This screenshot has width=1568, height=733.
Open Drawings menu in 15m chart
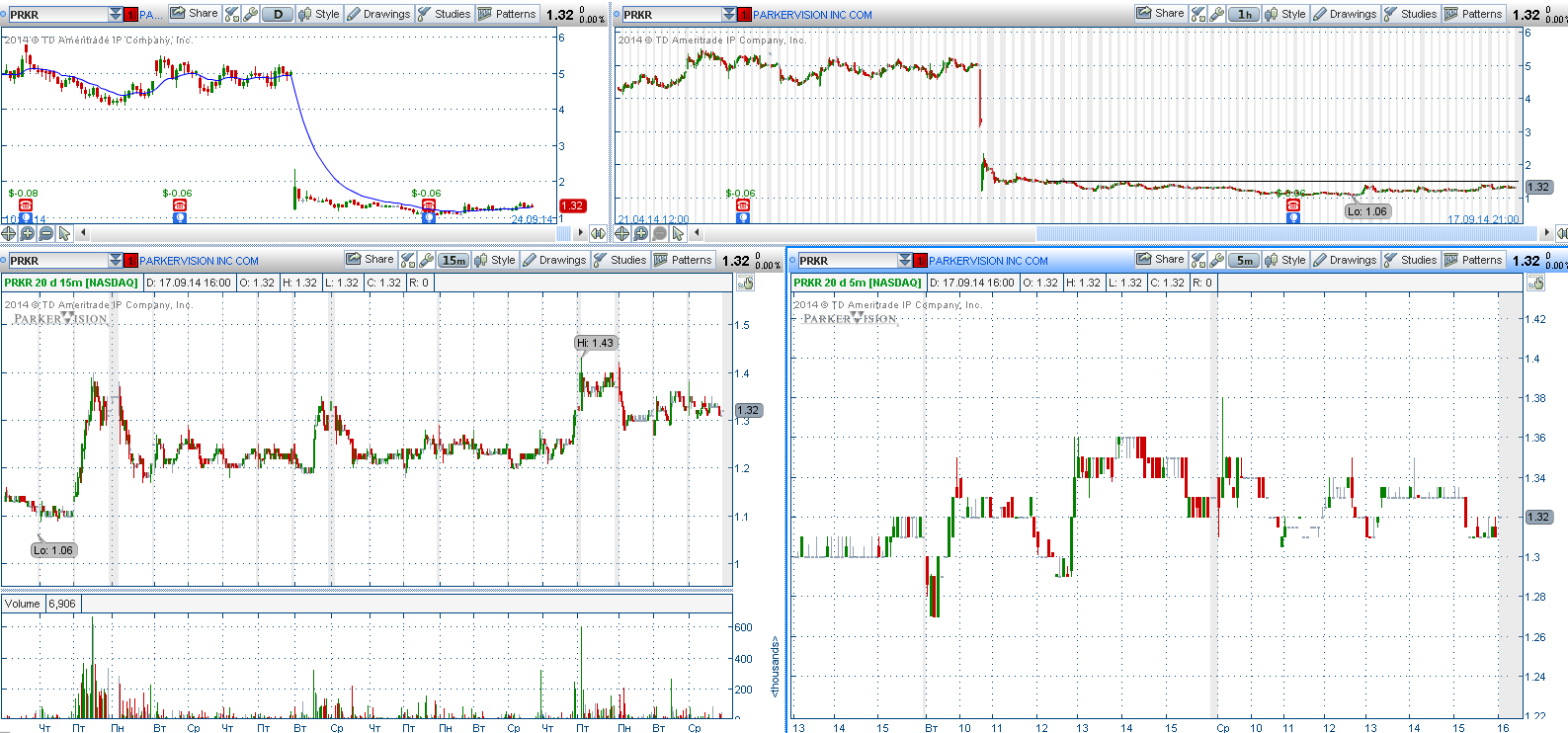[x=554, y=260]
